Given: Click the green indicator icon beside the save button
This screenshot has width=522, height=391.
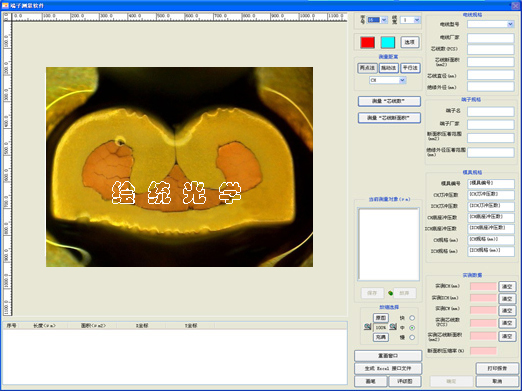Looking at the screenshot, I should [x=390, y=293].
